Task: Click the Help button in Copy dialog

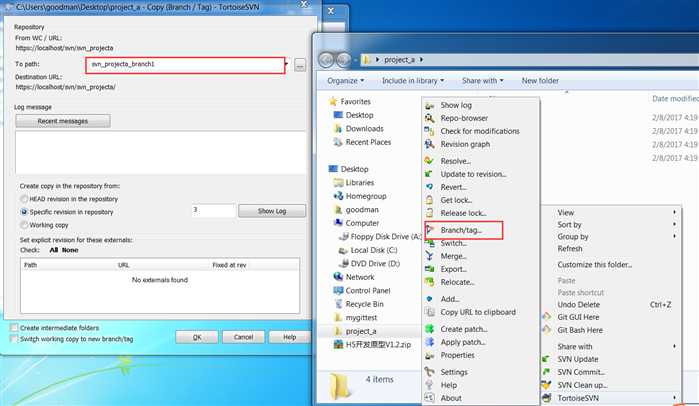Action: [x=289, y=337]
